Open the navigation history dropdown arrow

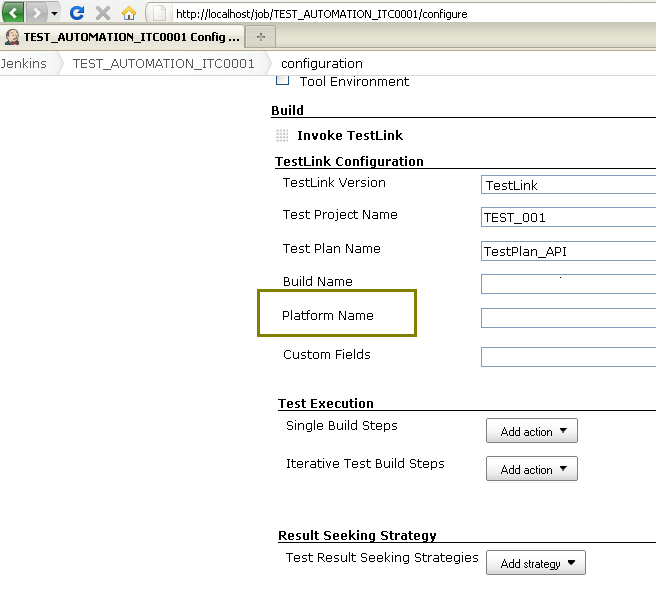point(55,14)
